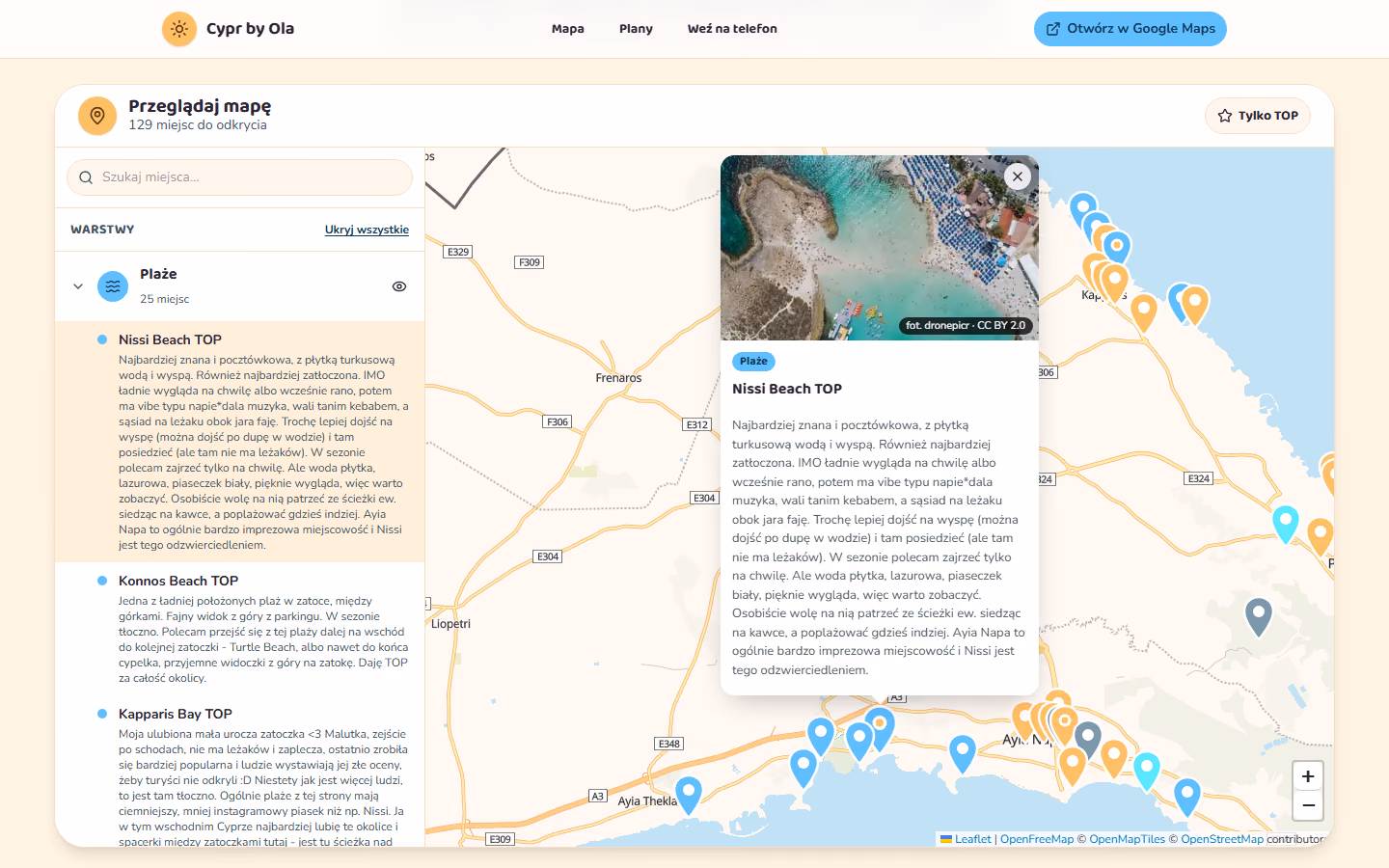Image resolution: width=1389 pixels, height=868 pixels.
Task: Select Nissi Beach TOP in the list
Action: (239, 442)
